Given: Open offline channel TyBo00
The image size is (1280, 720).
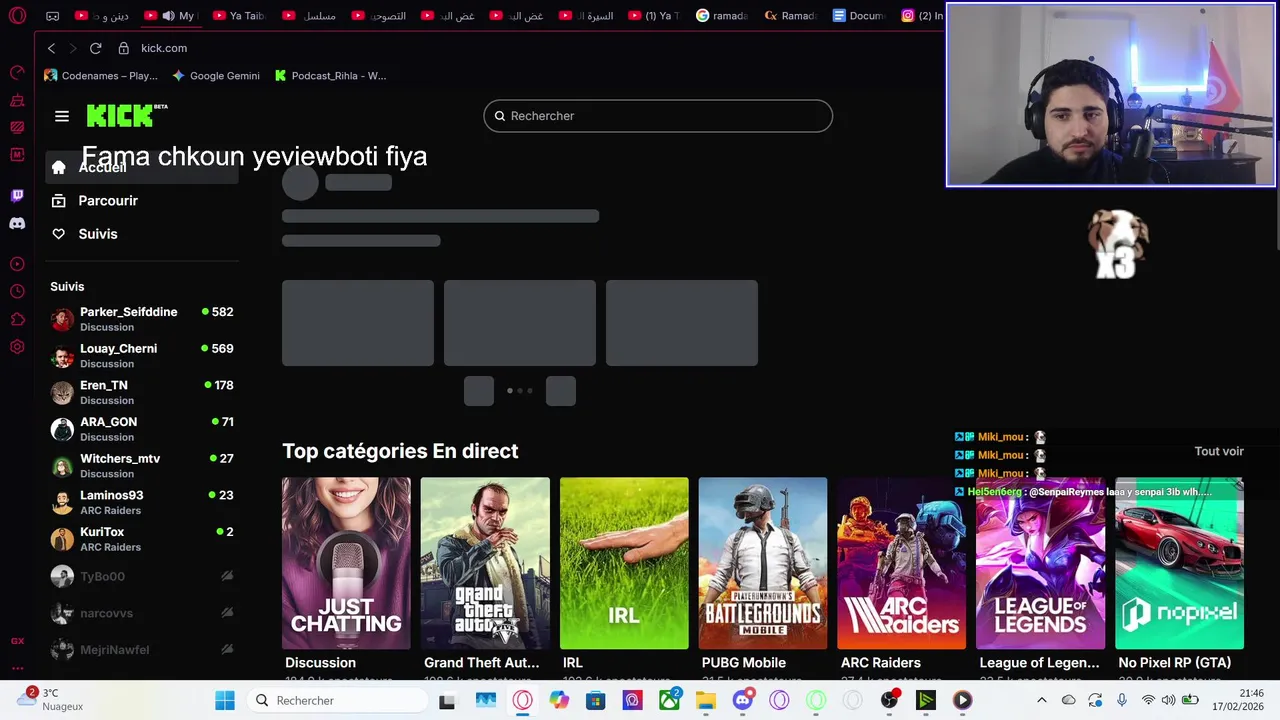Looking at the screenshot, I should click(142, 576).
